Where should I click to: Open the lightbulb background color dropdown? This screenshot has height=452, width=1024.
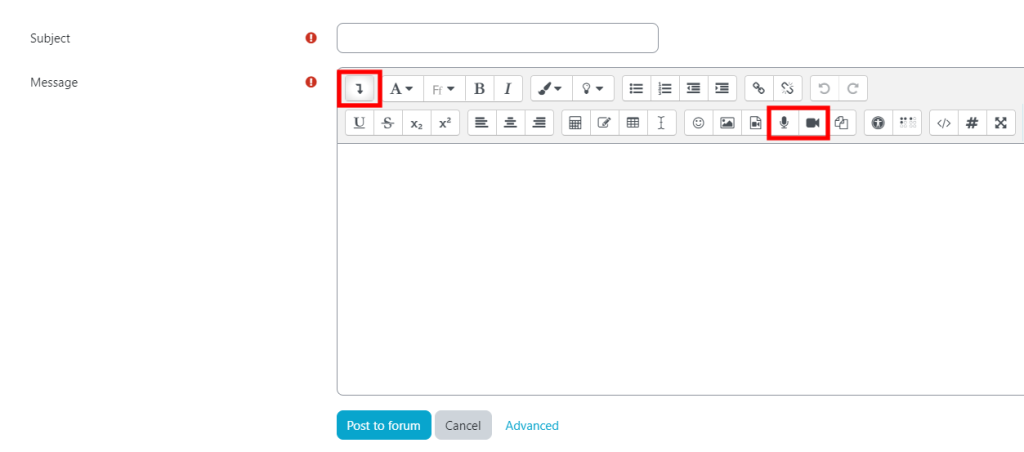[x=593, y=89]
